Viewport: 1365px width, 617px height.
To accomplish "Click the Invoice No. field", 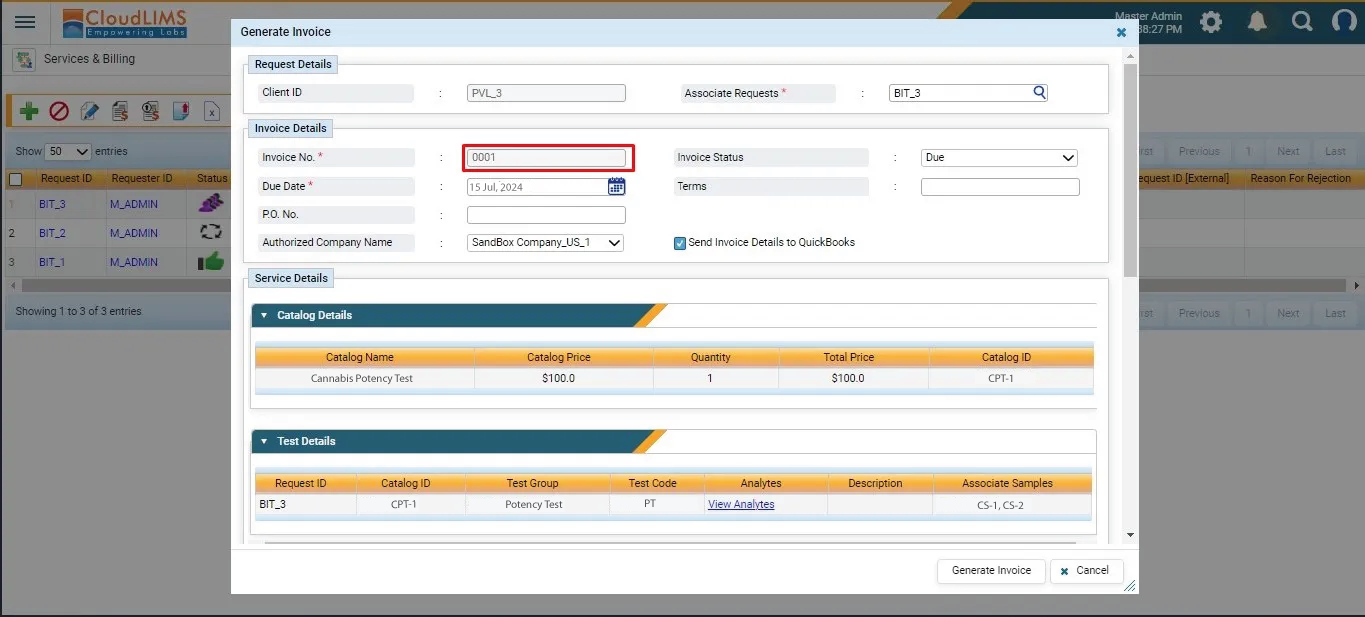I will click(546, 158).
